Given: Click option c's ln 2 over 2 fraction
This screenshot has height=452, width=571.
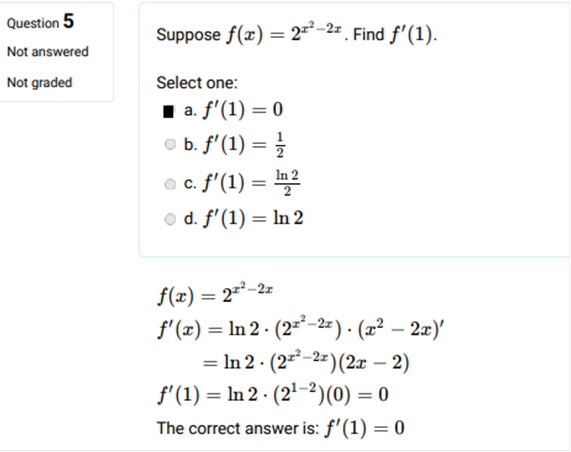Looking at the screenshot, I should (x=287, y=183).
